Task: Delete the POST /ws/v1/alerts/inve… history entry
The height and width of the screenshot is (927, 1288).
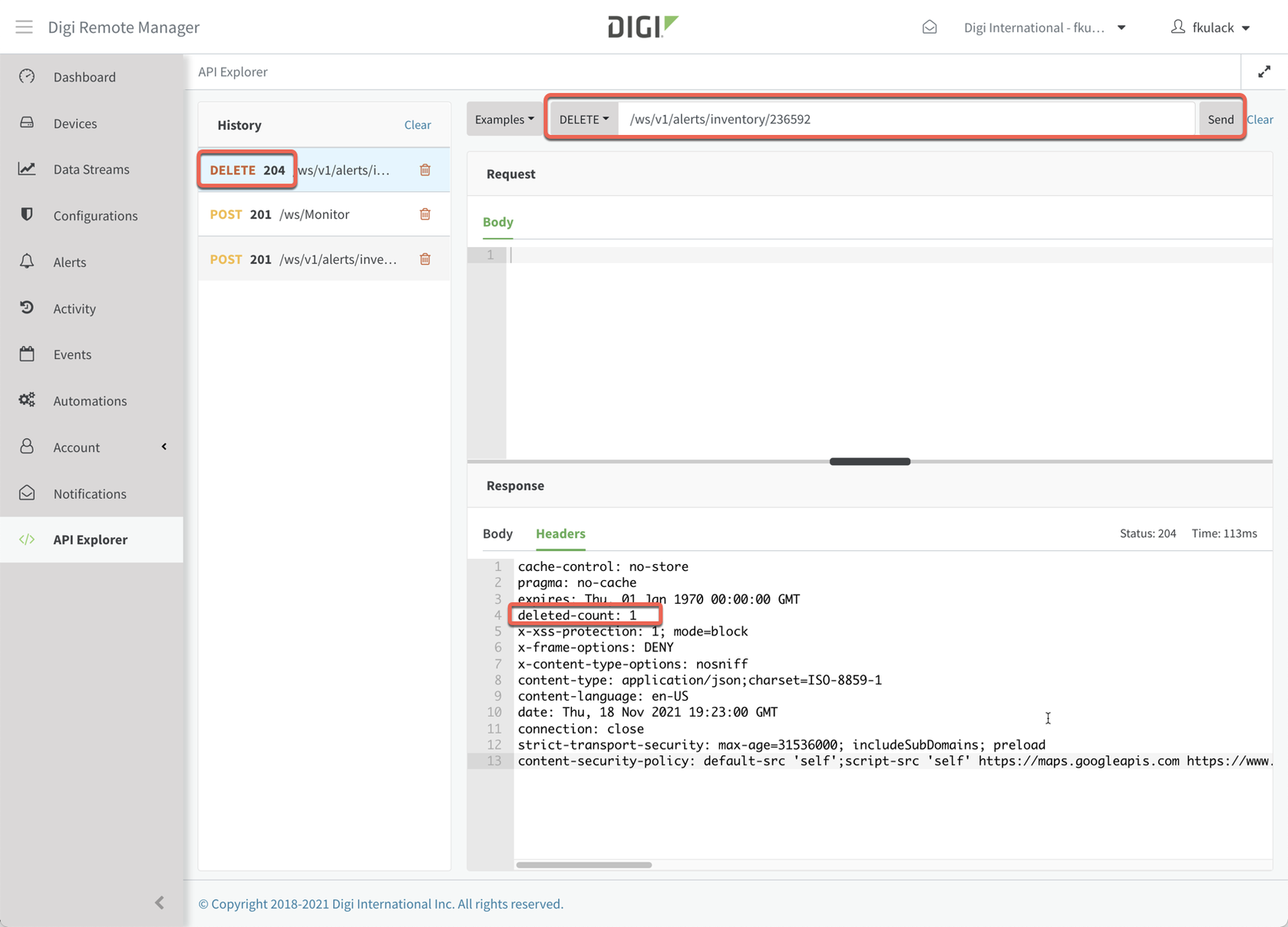Action: click(x=425, y=259)
